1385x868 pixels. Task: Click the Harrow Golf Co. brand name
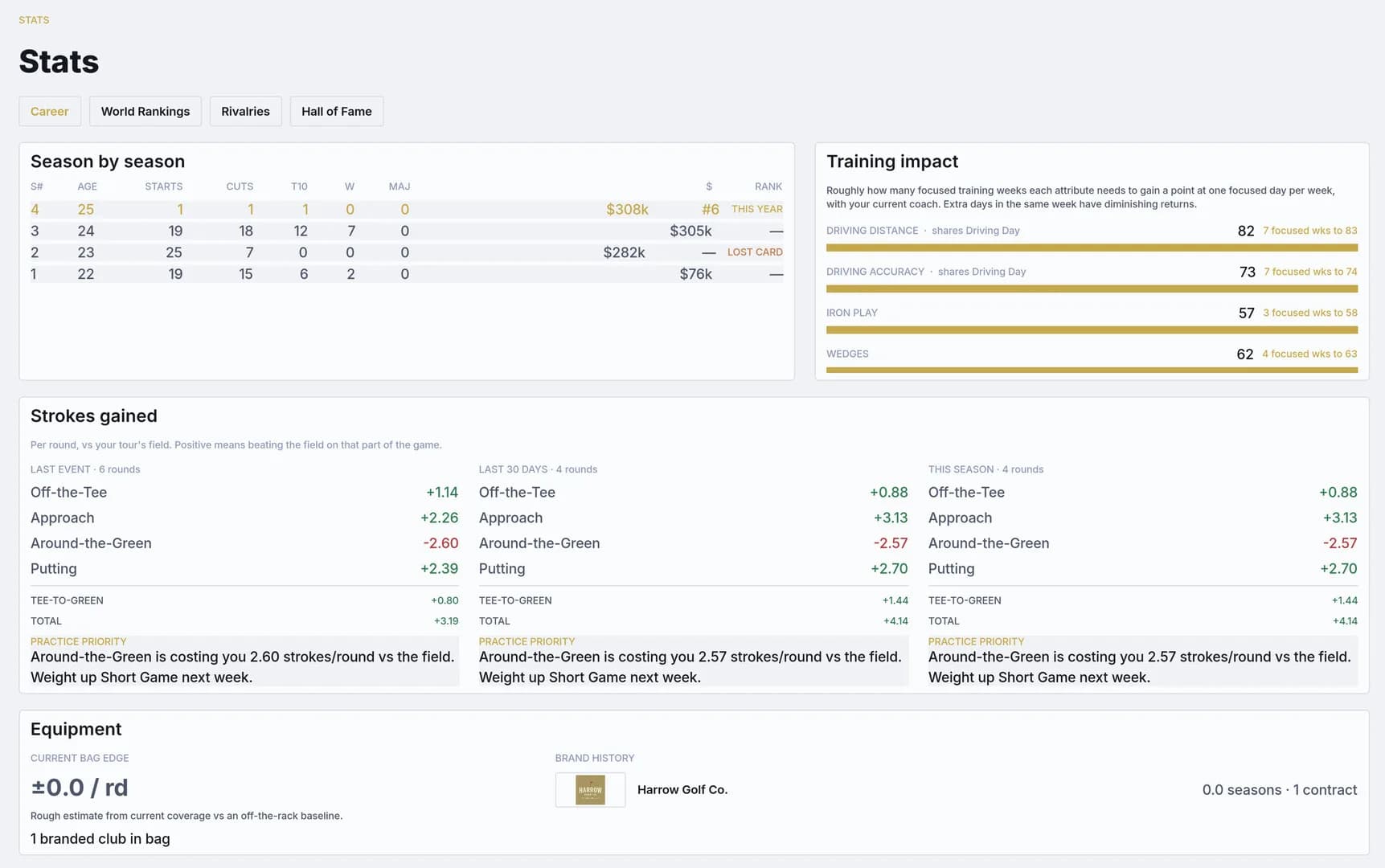[682, 790]
